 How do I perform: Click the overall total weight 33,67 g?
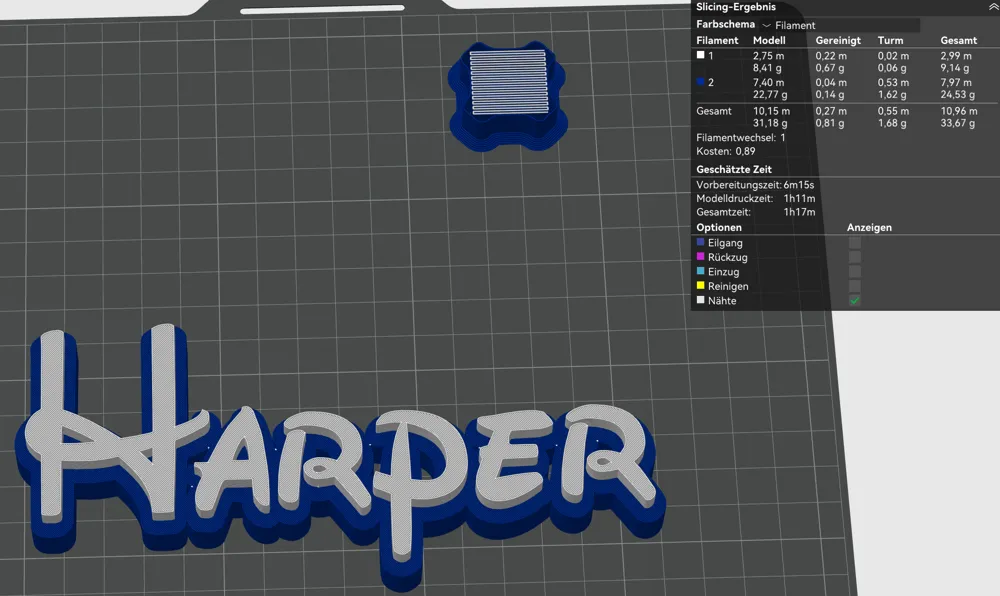pos(957,123)
